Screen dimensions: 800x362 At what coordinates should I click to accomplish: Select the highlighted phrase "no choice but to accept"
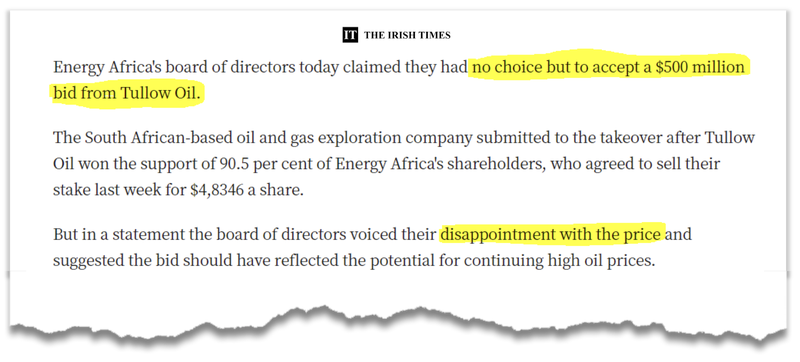pos(556,68)
